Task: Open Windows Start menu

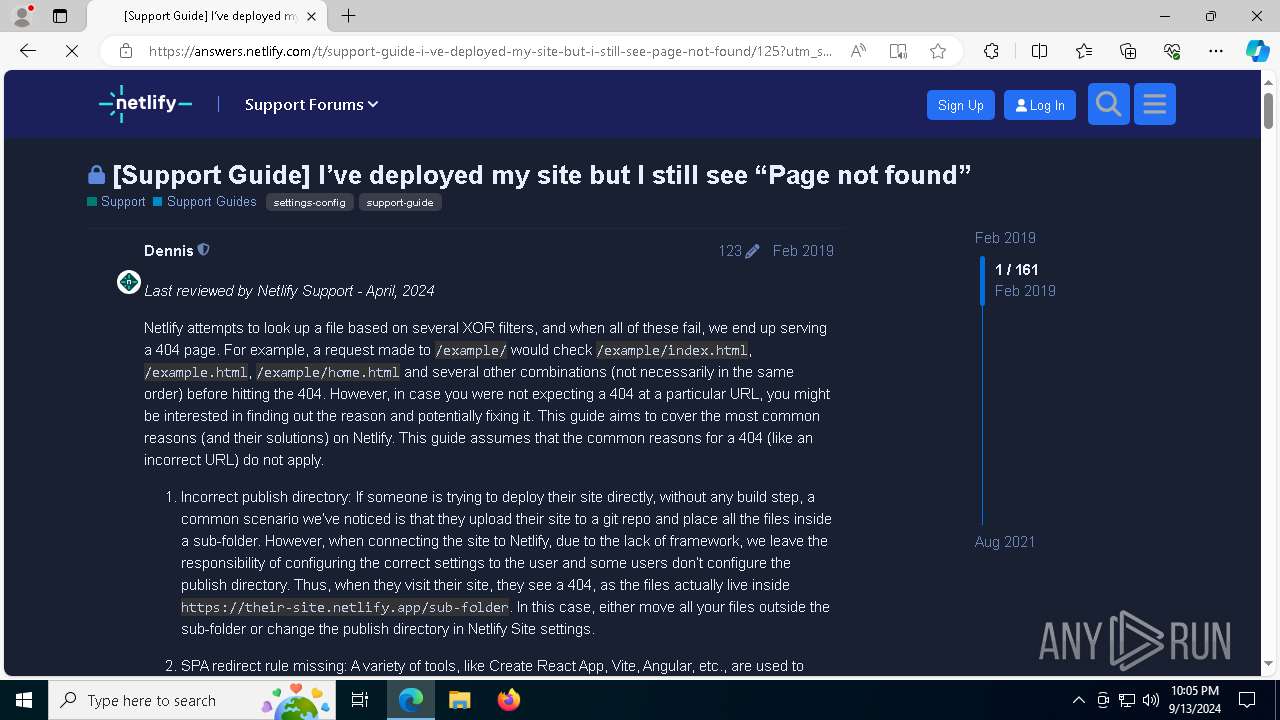Action: (x=24, y=700)
